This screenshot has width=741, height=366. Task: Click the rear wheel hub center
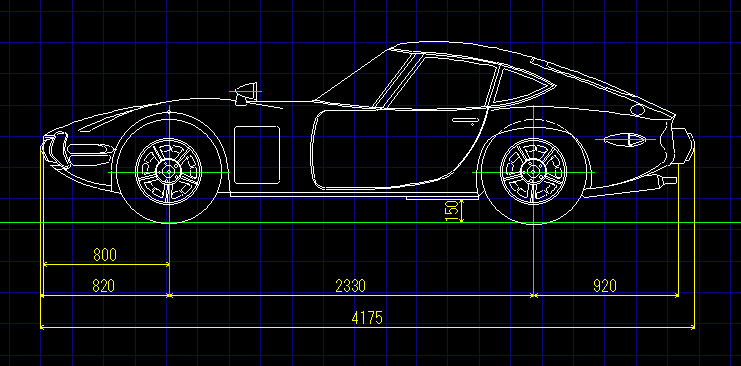533,172
